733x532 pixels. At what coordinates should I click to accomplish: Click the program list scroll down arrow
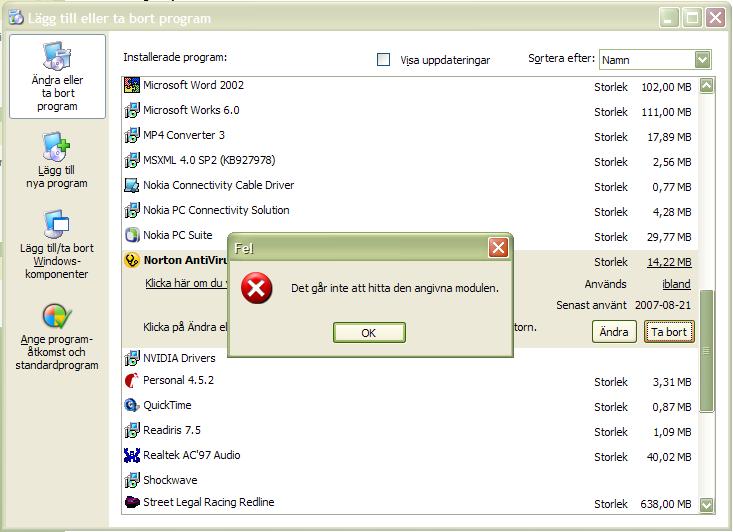pos(707,505)
